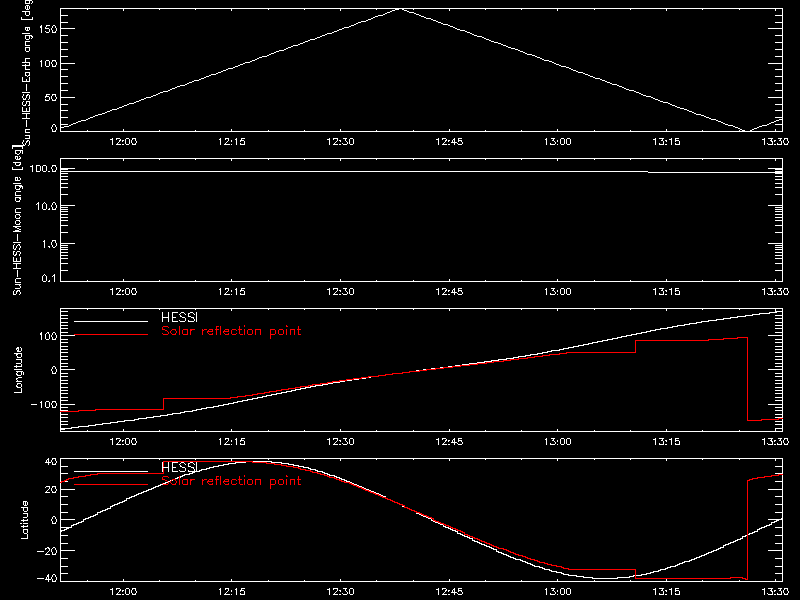Click the 100.0 tick on the Moon angle axis

pyautogui.click(x=43, y=169)
